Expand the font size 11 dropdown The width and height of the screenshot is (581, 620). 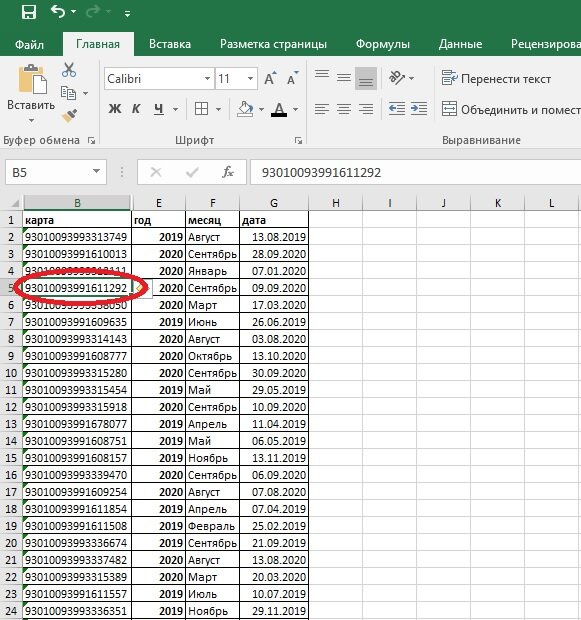tap(250, 79)
